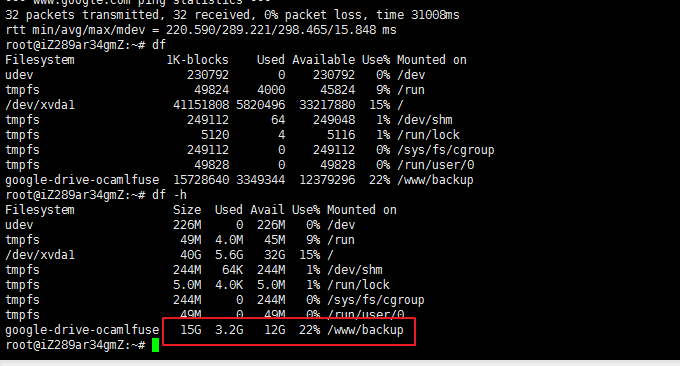Click '15728640' in google-drive-ocamlfuse row
This screenshot has height=366, width=680.
pos(201,180)
